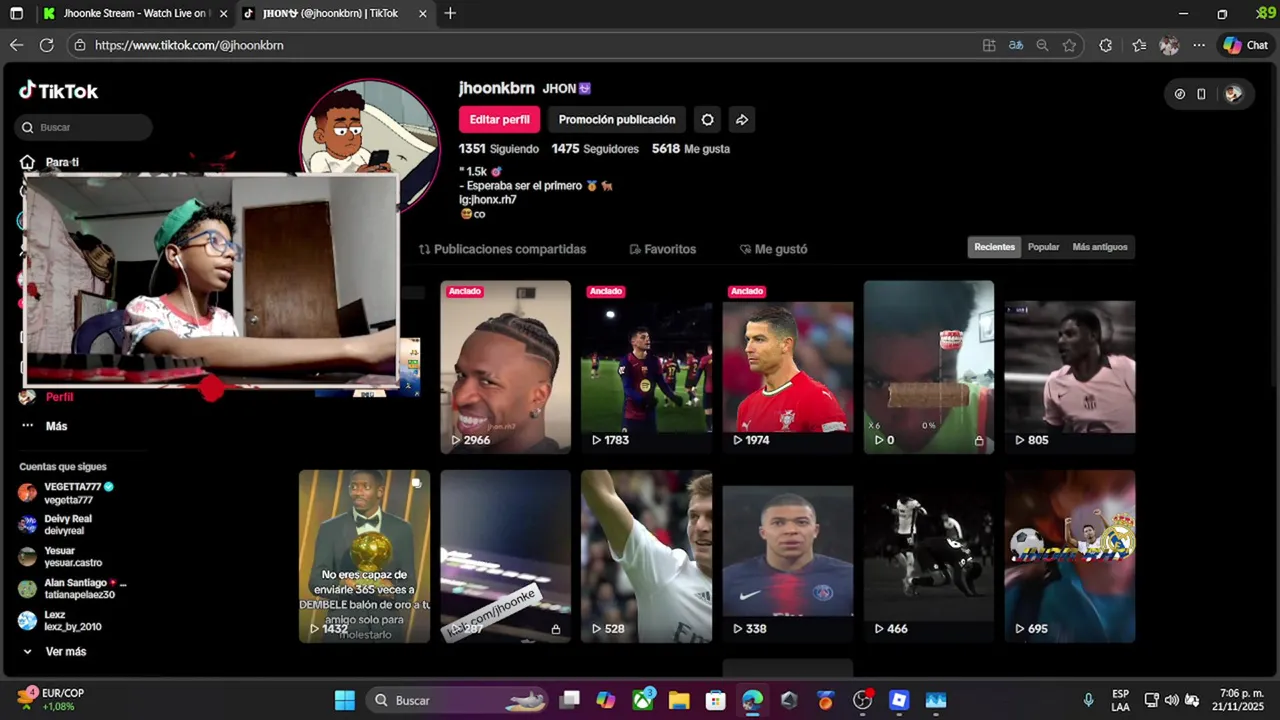1280x720 pixels.
Task: Open Copilot Chat button
Action: (x=1245, y=45)
